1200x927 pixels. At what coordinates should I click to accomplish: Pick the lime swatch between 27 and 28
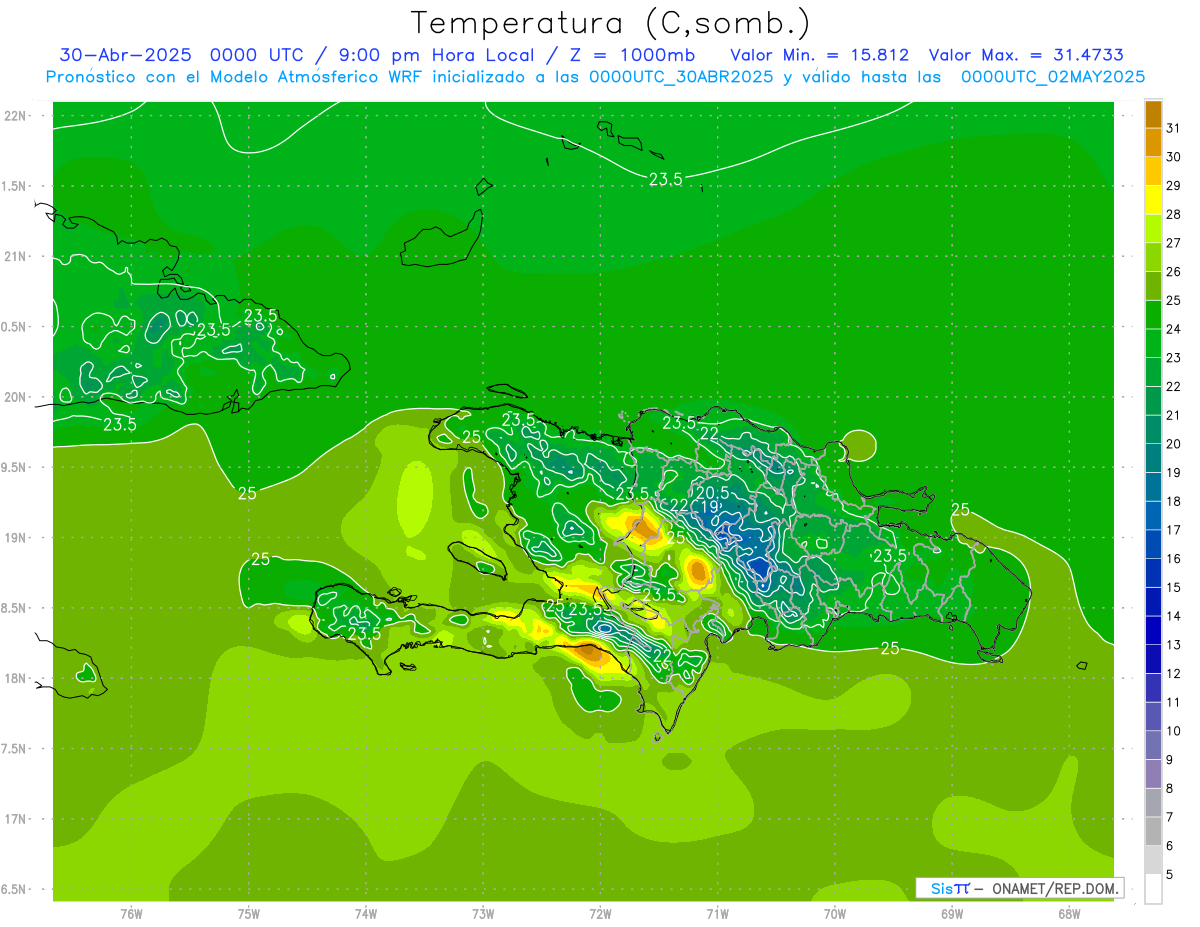click(x=1153, y=230)
